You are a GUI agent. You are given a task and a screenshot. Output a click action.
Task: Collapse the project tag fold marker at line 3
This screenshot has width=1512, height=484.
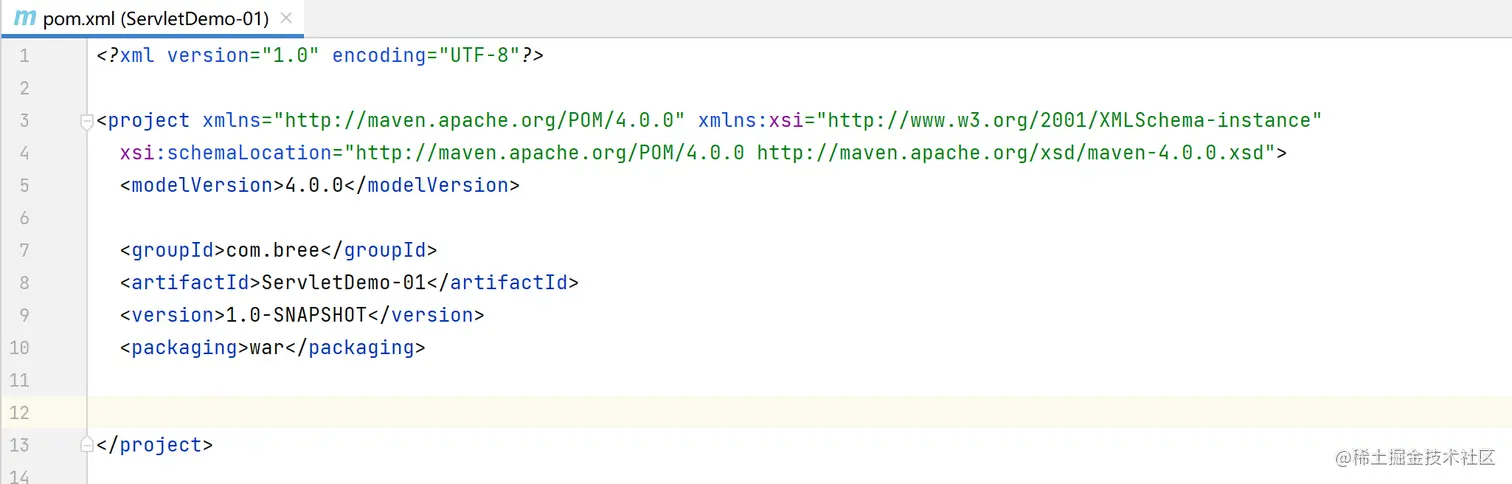pos(87,121)
